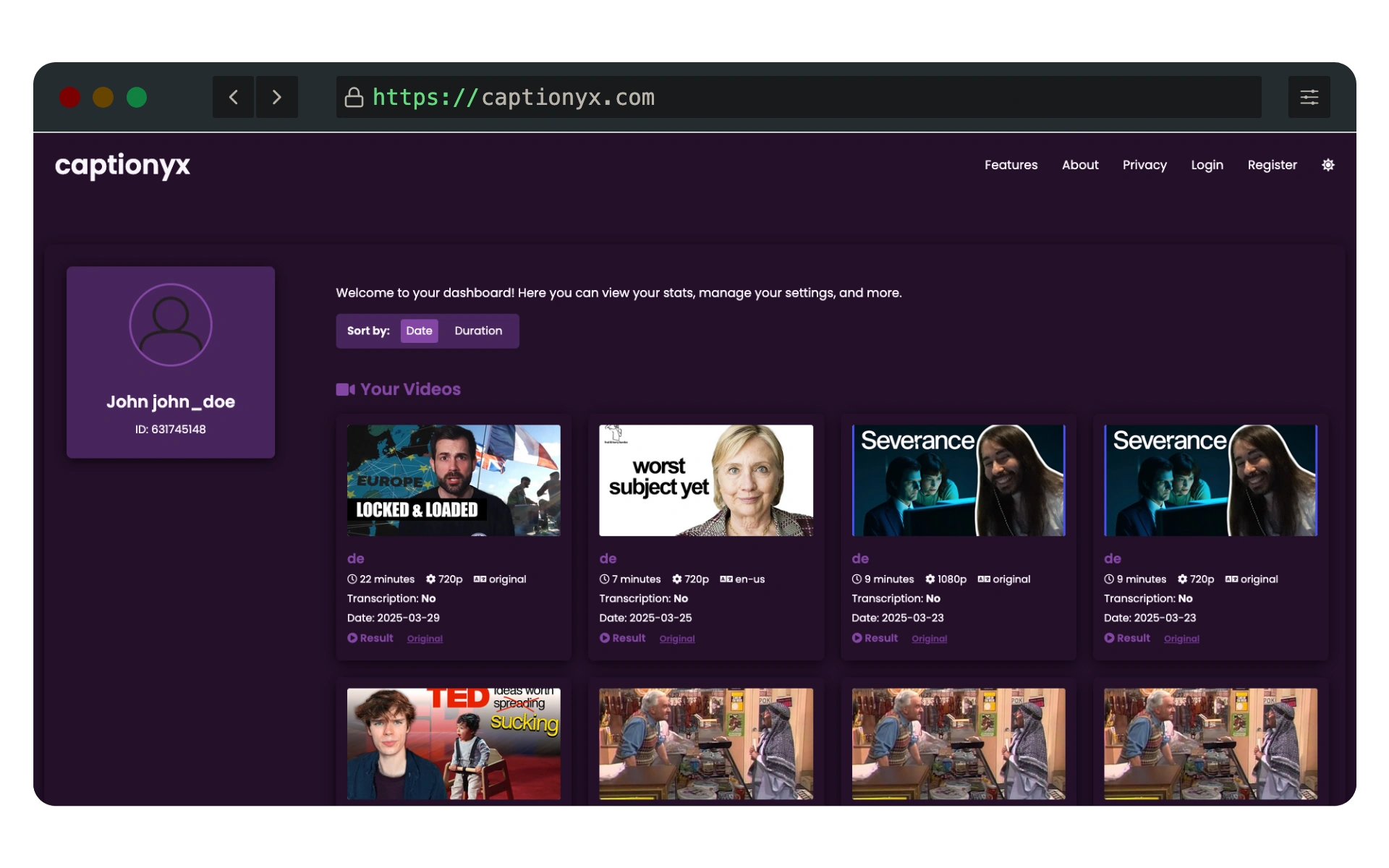The width and height of the screenshot is (1389, 868).
Task: Click the "en-us" language label
Action: [749, 579]
